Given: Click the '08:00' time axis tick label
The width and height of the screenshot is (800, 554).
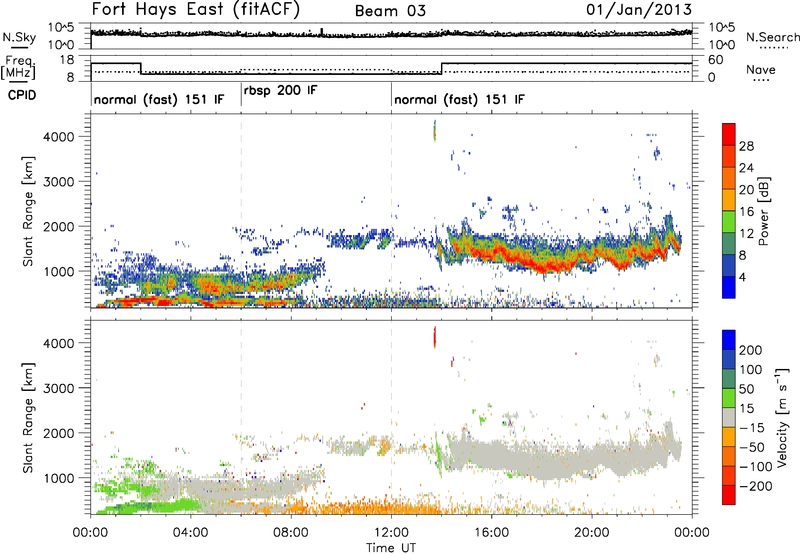Looking at the screenshot, I should tap(291, 533).
